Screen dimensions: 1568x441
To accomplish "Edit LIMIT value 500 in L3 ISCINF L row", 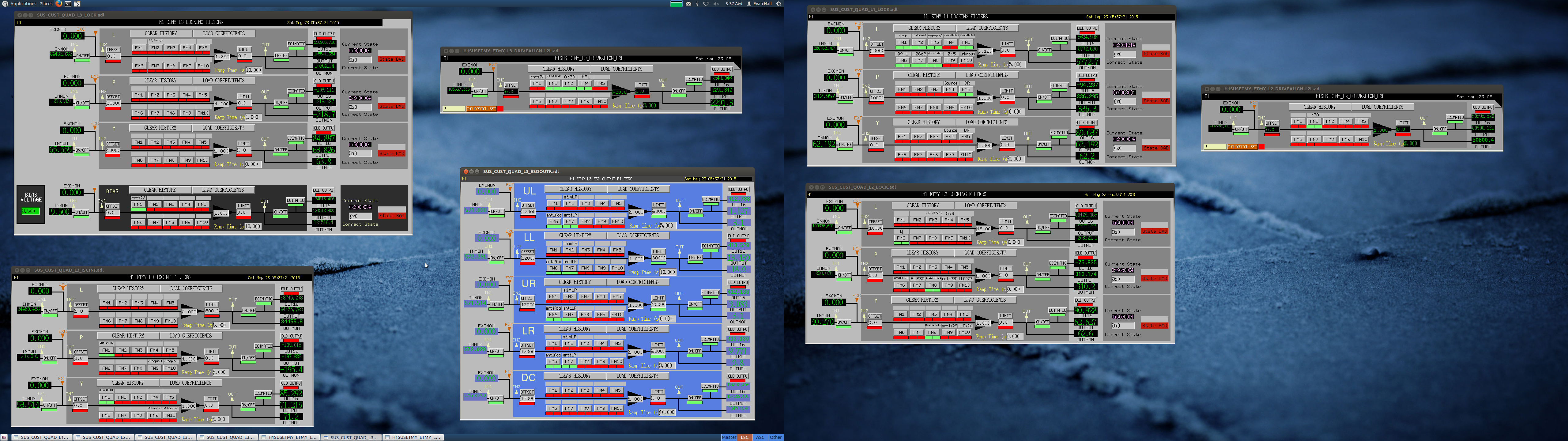I will pos(212,311).
